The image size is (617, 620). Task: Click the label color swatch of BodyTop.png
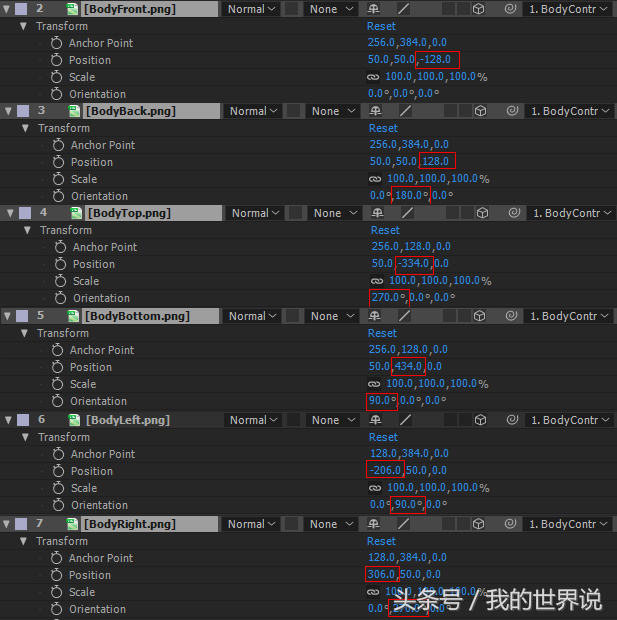point(24,213)
